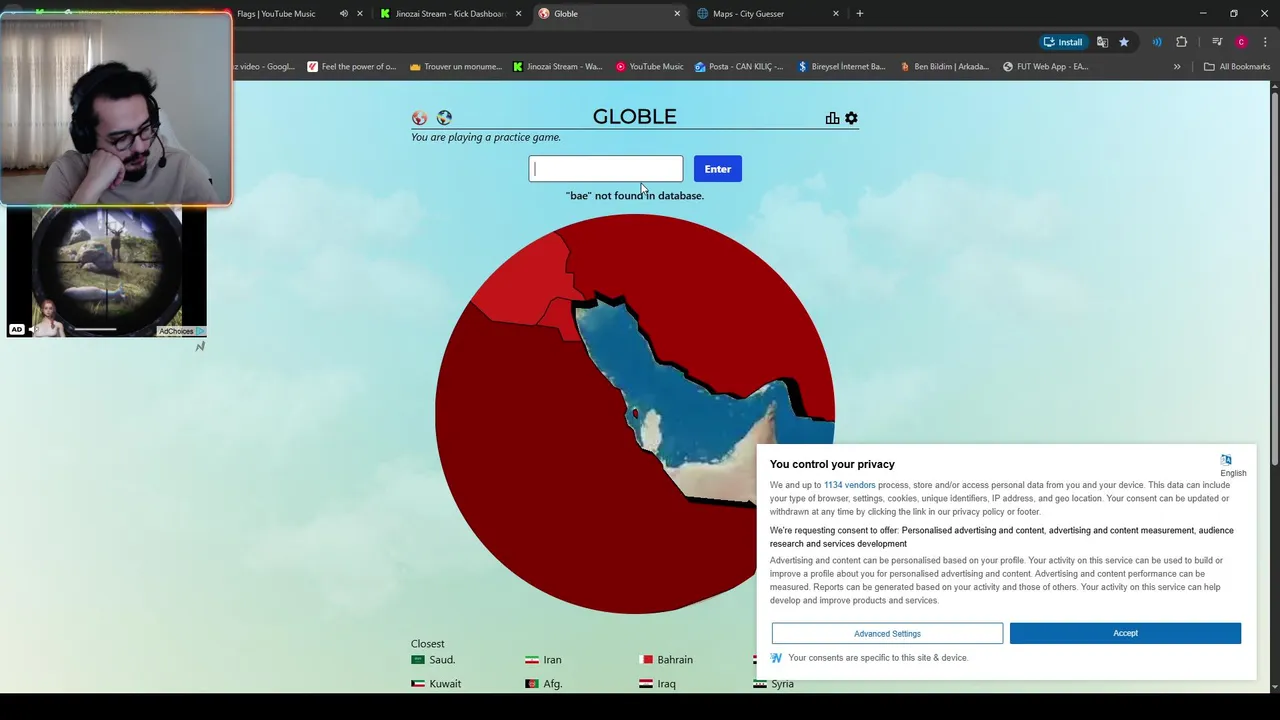Click the globe map visualization
The width and height of the screenshot is (1280, 720).
coord(634,413)
